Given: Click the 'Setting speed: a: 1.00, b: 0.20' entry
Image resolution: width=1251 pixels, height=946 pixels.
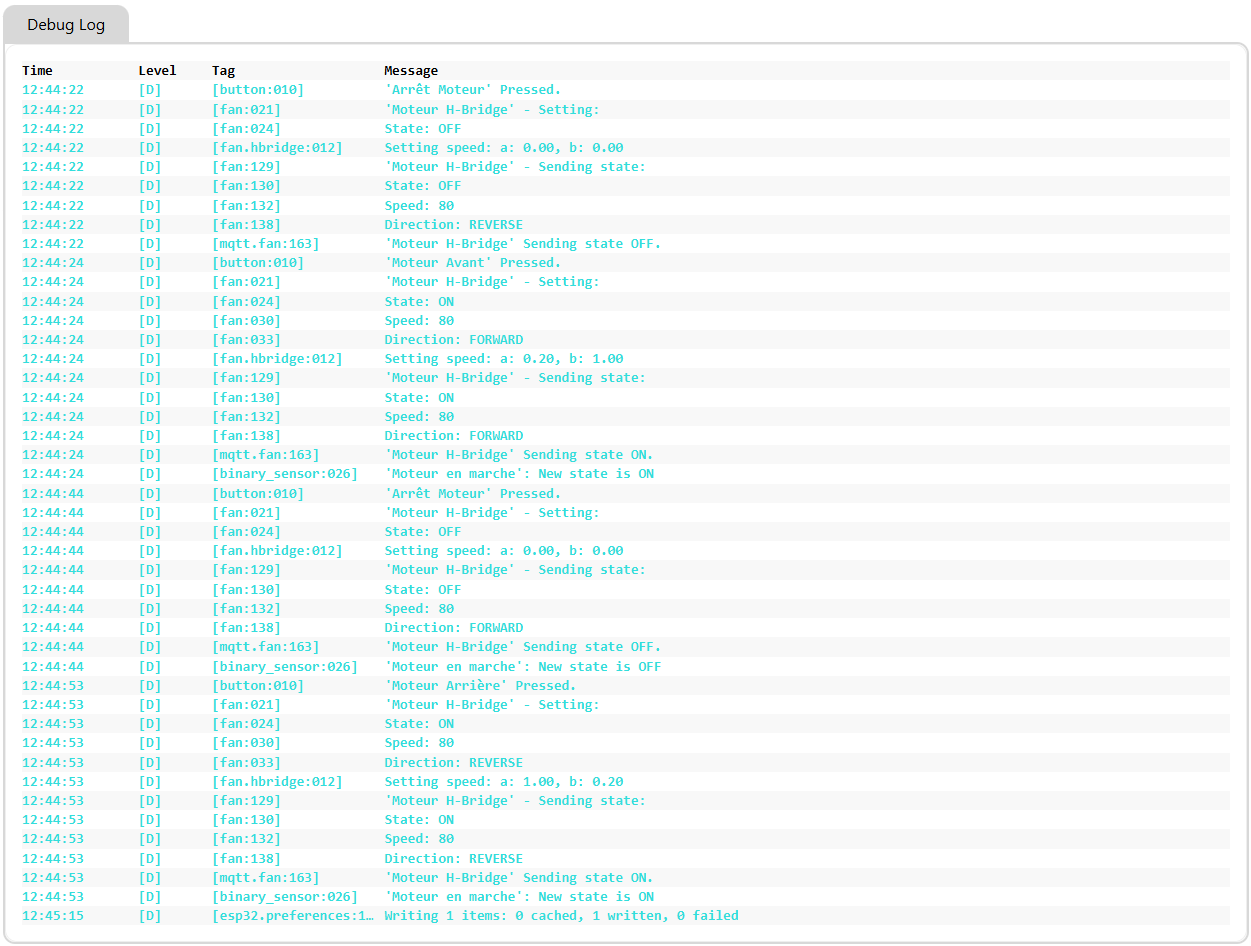Looking at the screenshot, I should 503,782.
